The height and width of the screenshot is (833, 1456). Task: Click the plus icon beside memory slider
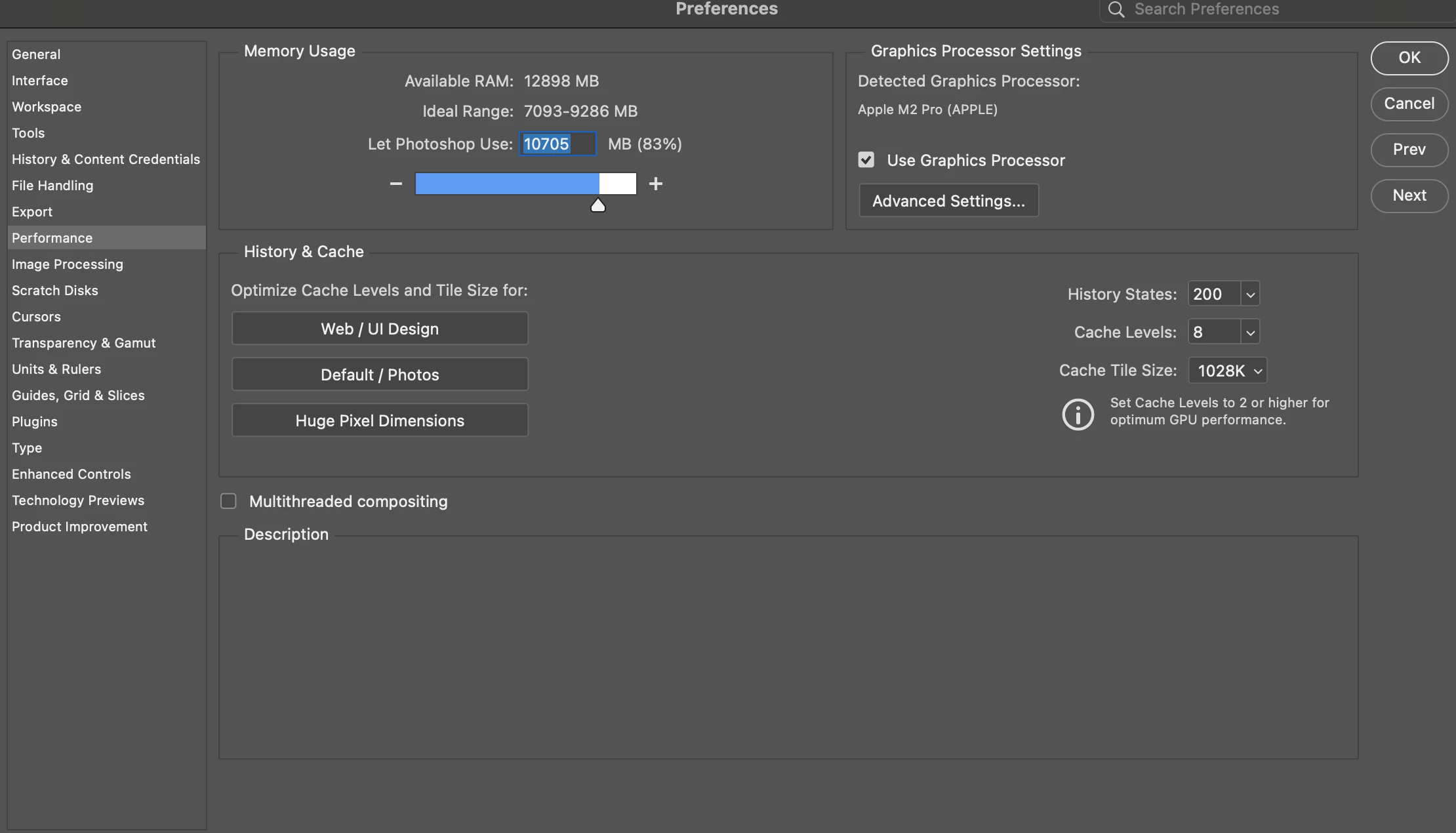(x=655, y=184)
